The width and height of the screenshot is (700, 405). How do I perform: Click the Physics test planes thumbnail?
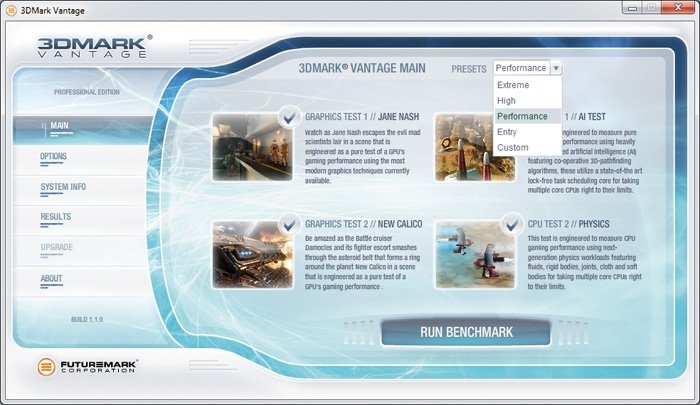click(x=475, y=255)
